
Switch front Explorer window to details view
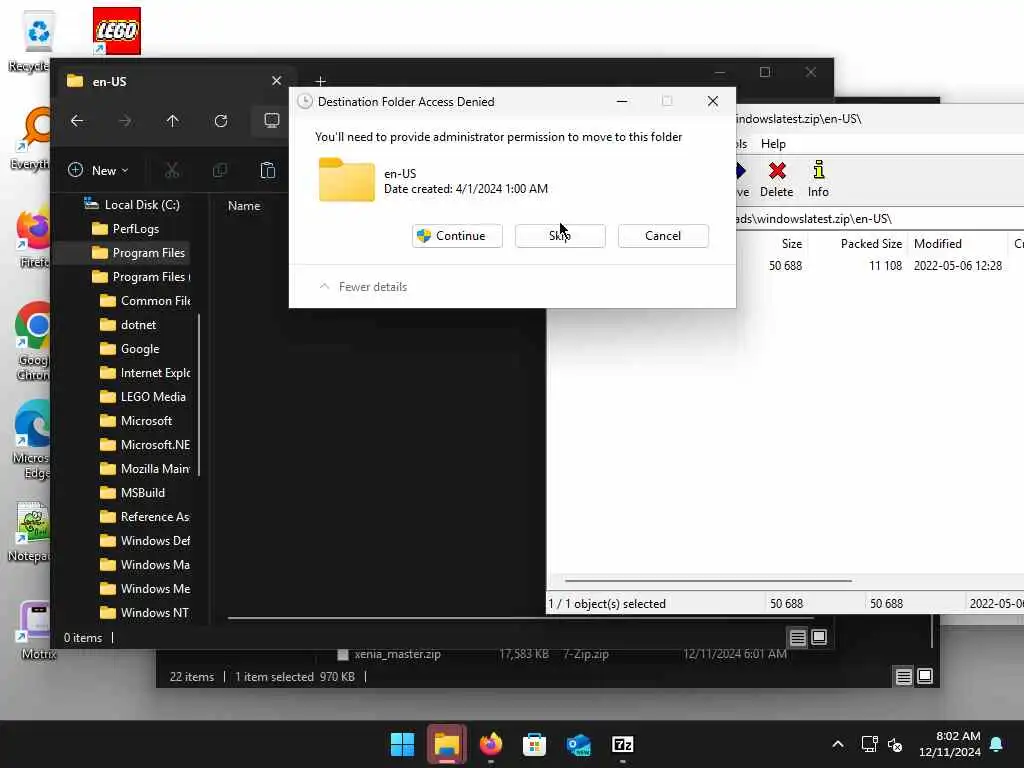[x=797, y=637]
